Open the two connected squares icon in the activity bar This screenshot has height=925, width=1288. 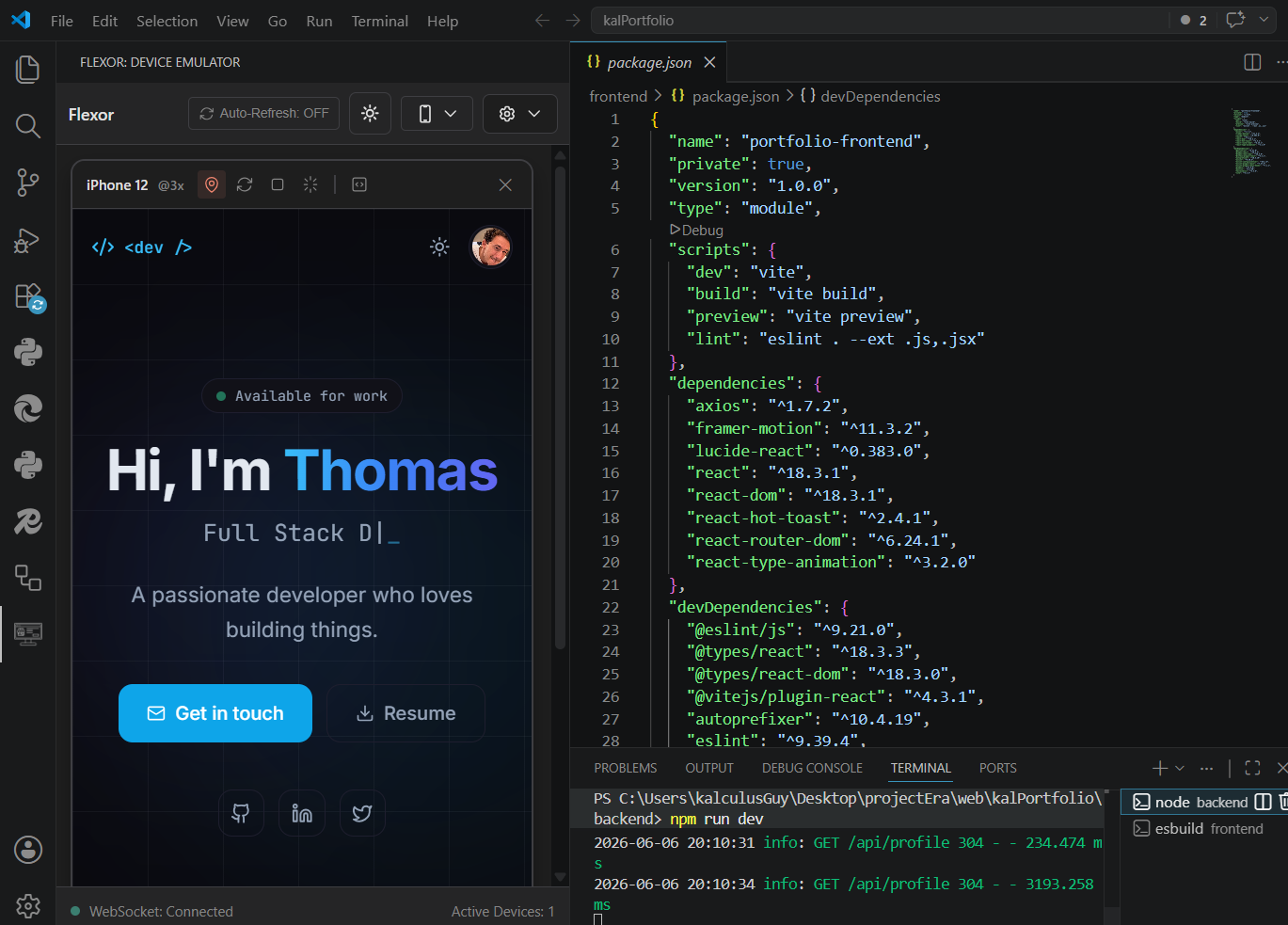click(x=28, y=578)
